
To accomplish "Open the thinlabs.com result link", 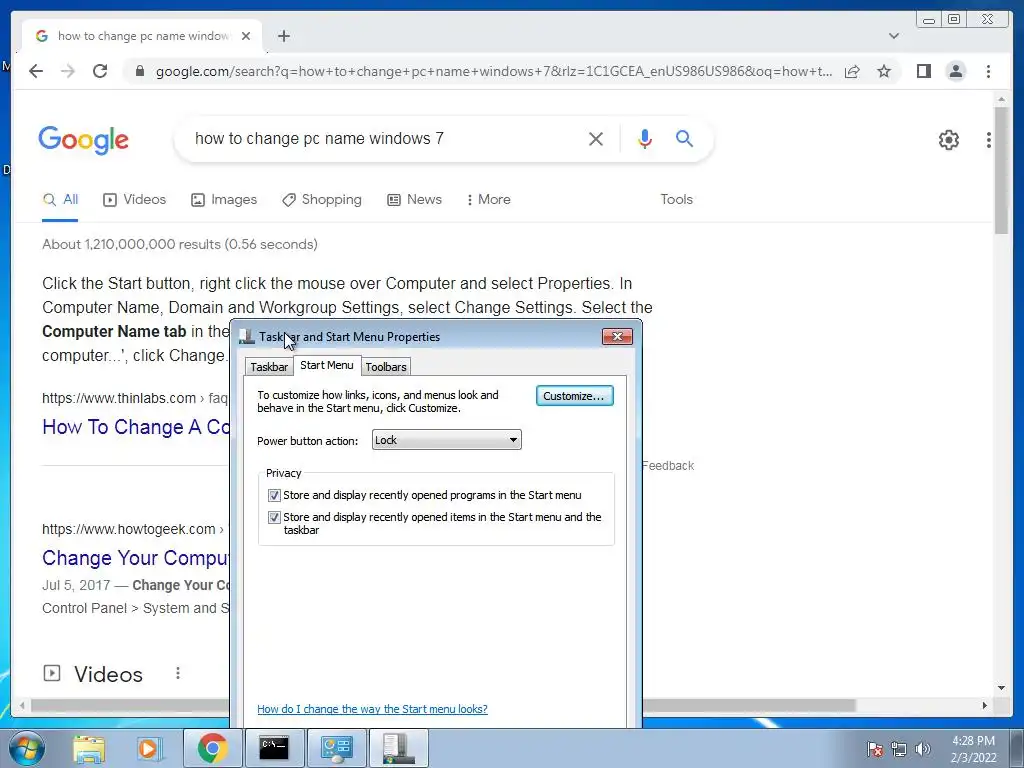I will click(x=135, y=427).
